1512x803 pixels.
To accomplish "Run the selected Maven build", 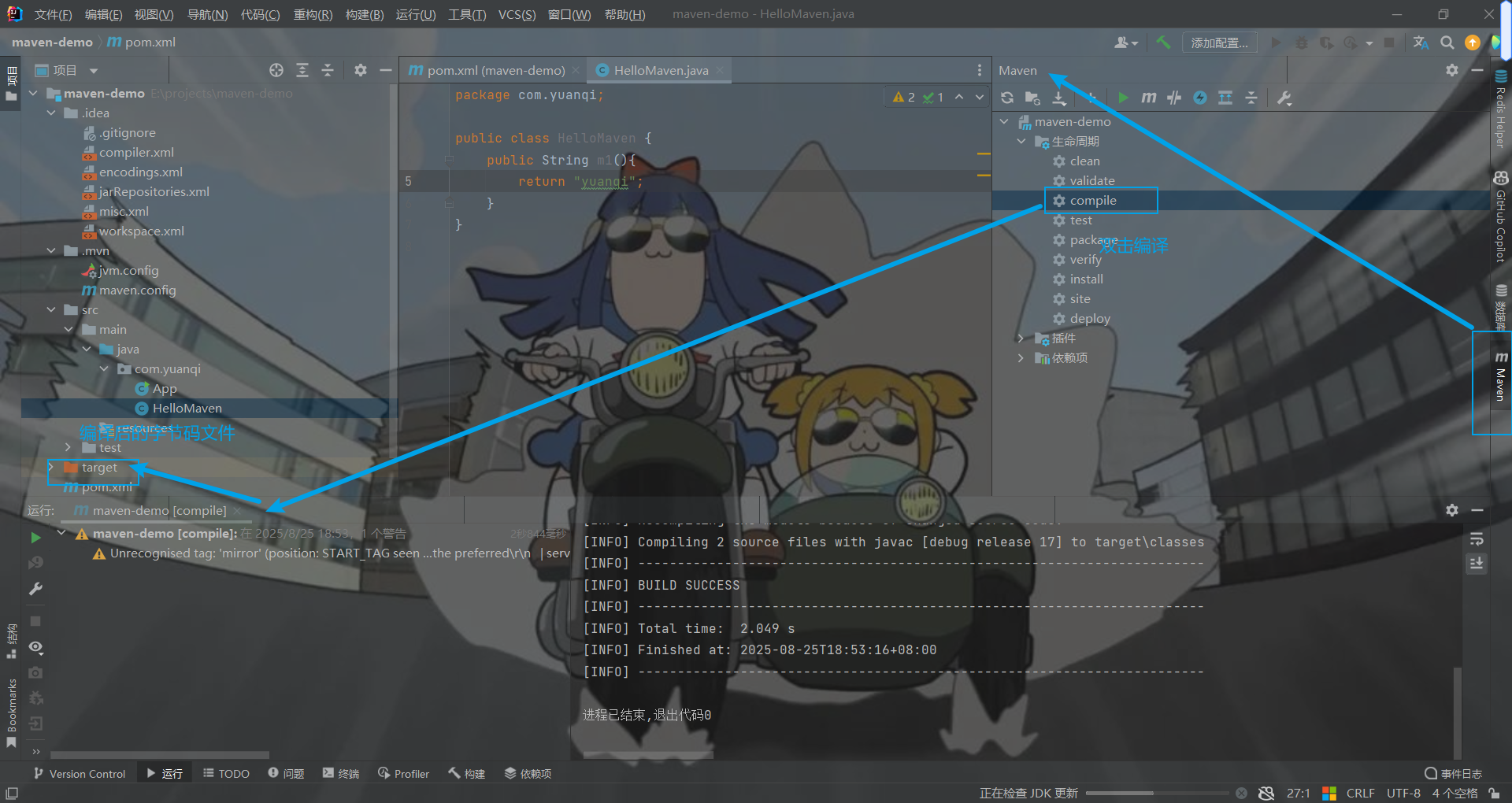I will pyautogui.click(x=1124, y=98).
